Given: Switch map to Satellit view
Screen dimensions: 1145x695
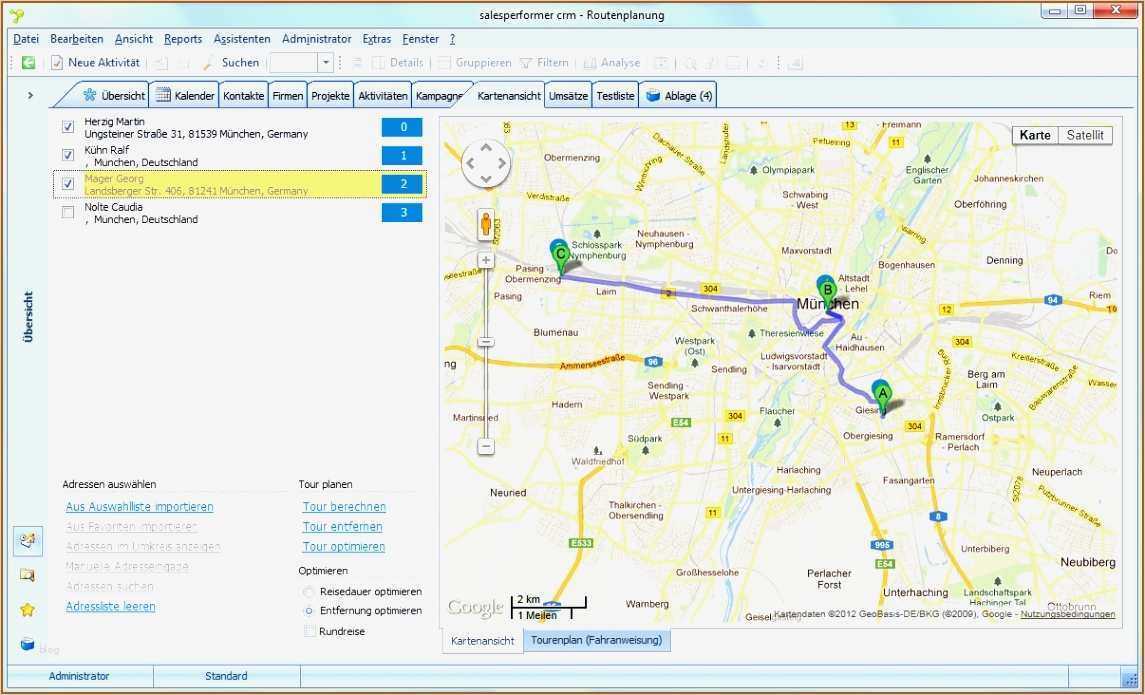Looking at the screenshot, I should coord(1084,135).
